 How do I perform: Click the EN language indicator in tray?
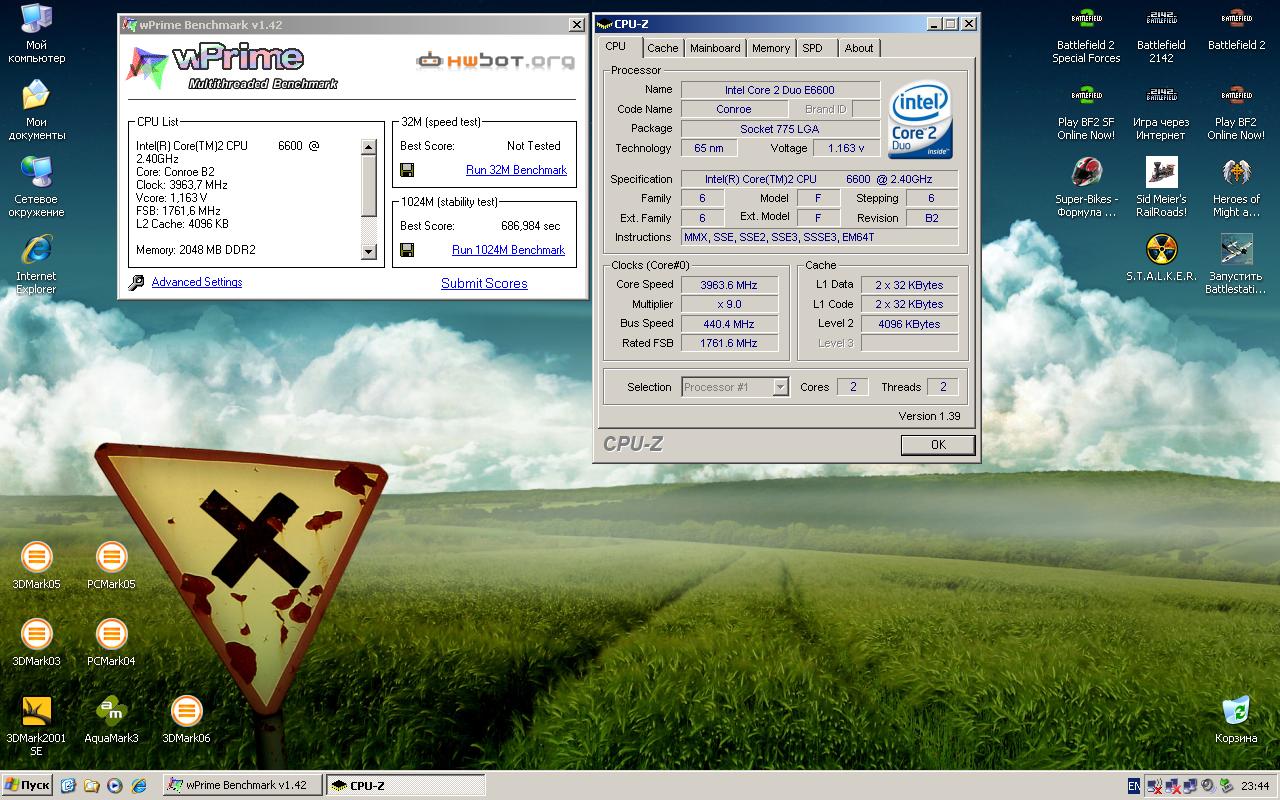1134,786
